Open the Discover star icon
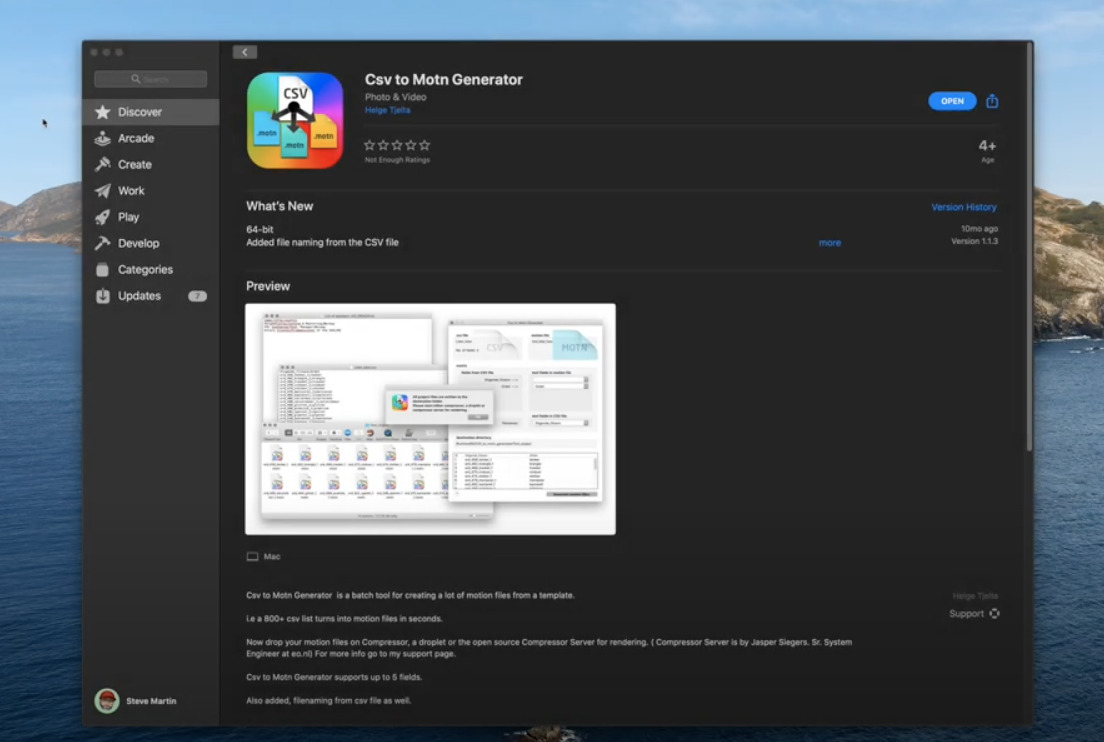This screenshot has height=742, width=1104. click(103, 112)
